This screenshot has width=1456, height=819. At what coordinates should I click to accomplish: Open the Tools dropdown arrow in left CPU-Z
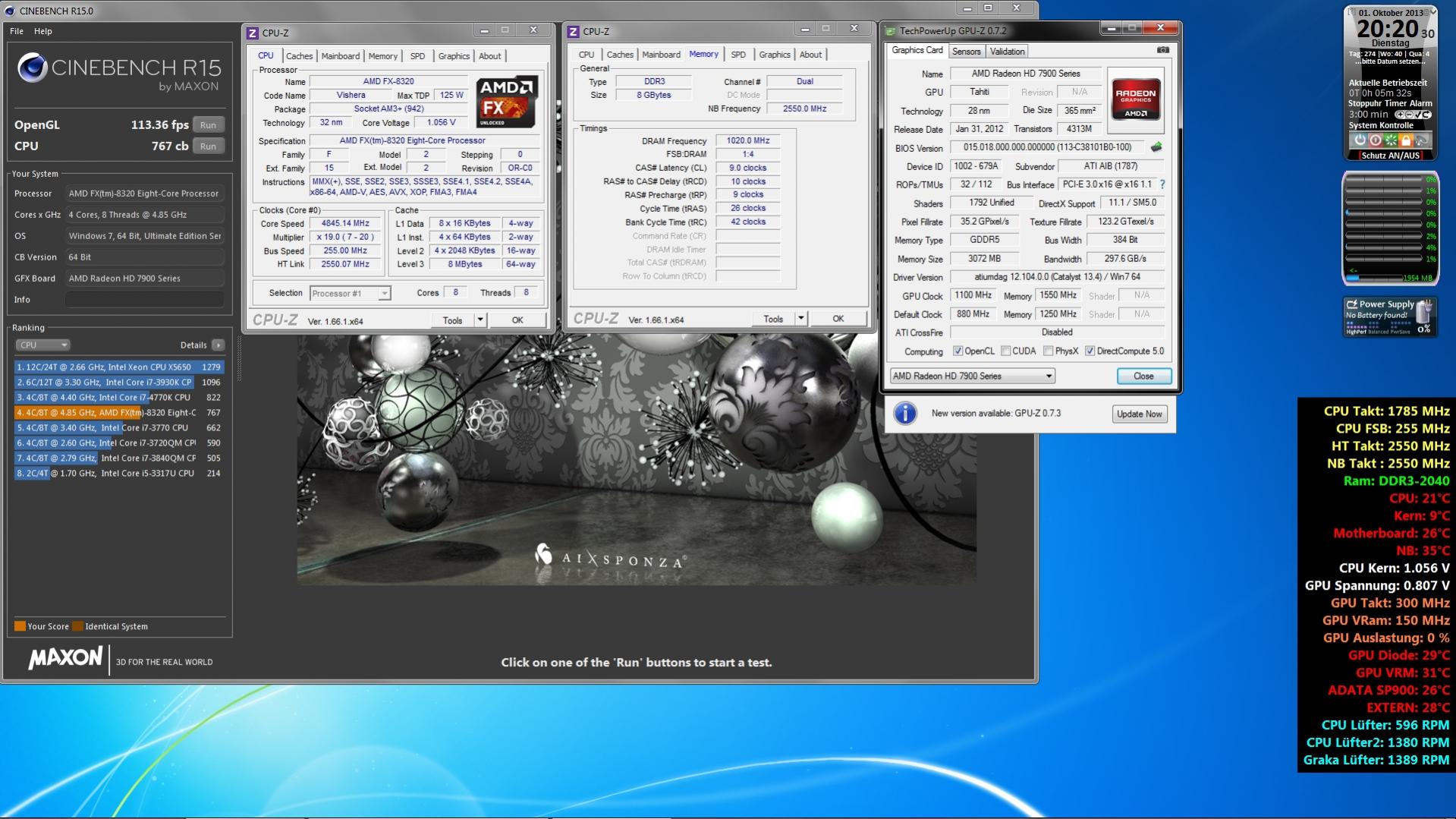pos(480,320)
